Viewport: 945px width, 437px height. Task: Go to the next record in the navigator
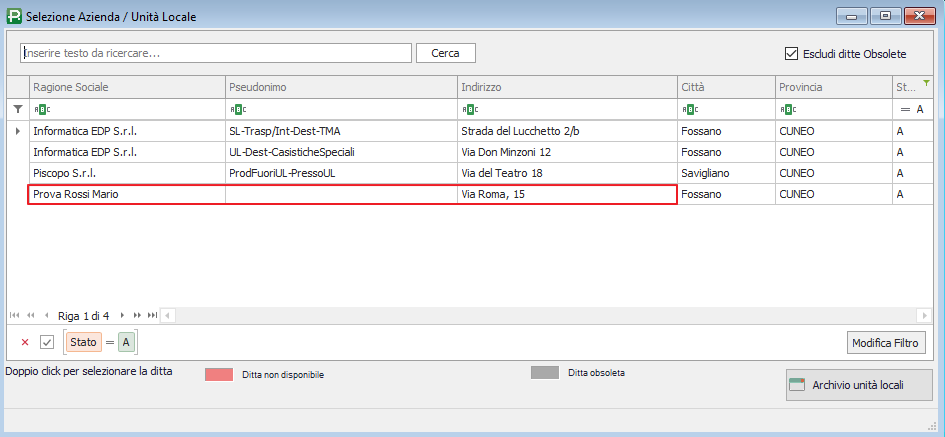tap(122, 315)
